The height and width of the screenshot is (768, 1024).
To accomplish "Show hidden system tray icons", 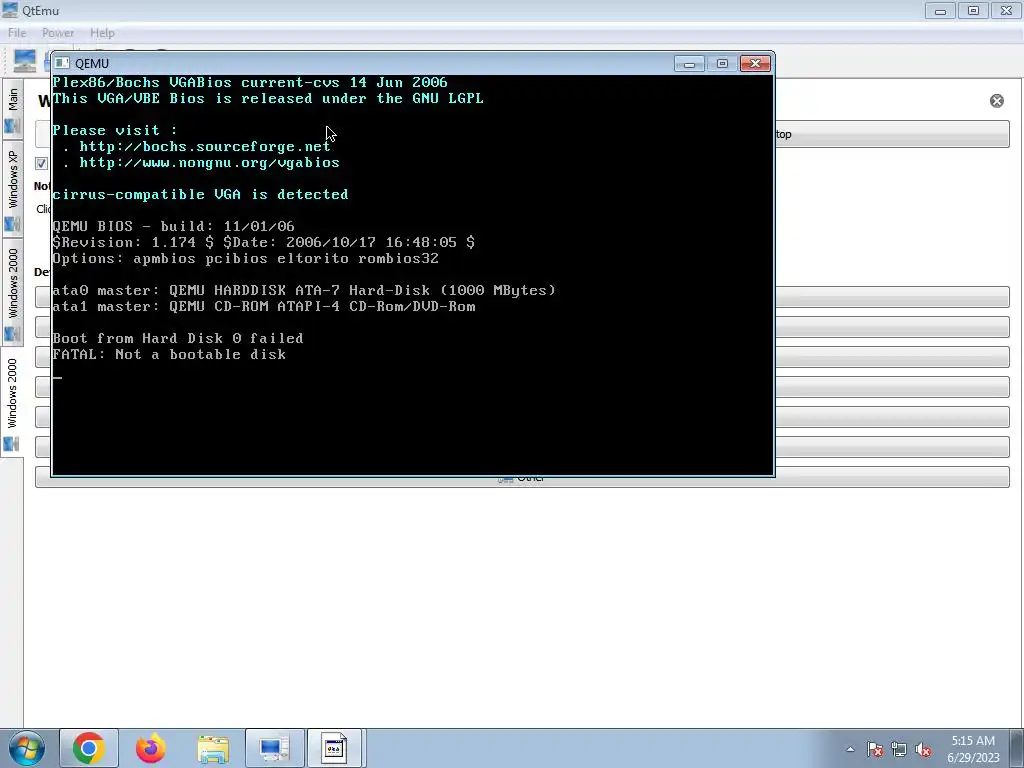I will click(850, 749).
